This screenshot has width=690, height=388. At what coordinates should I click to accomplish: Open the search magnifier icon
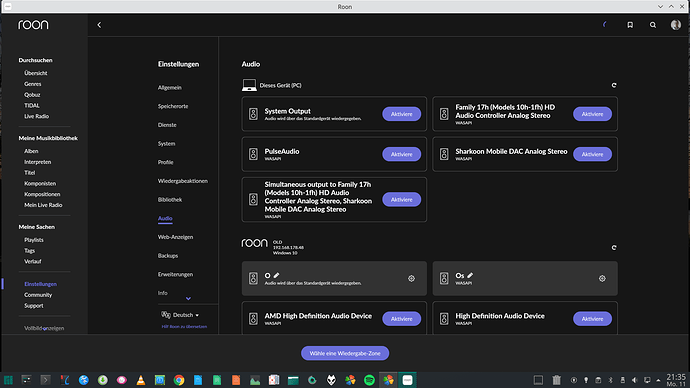(653, 25)
